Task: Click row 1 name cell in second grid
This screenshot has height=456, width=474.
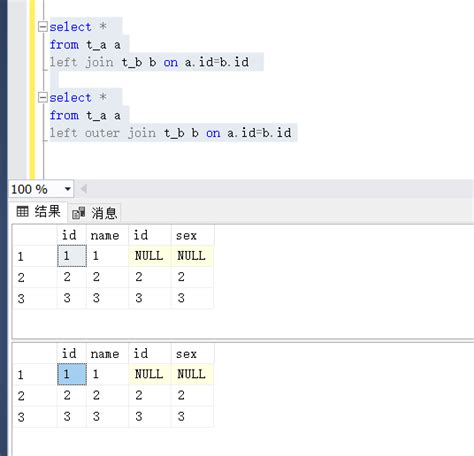Action: (x=107, y=374)
